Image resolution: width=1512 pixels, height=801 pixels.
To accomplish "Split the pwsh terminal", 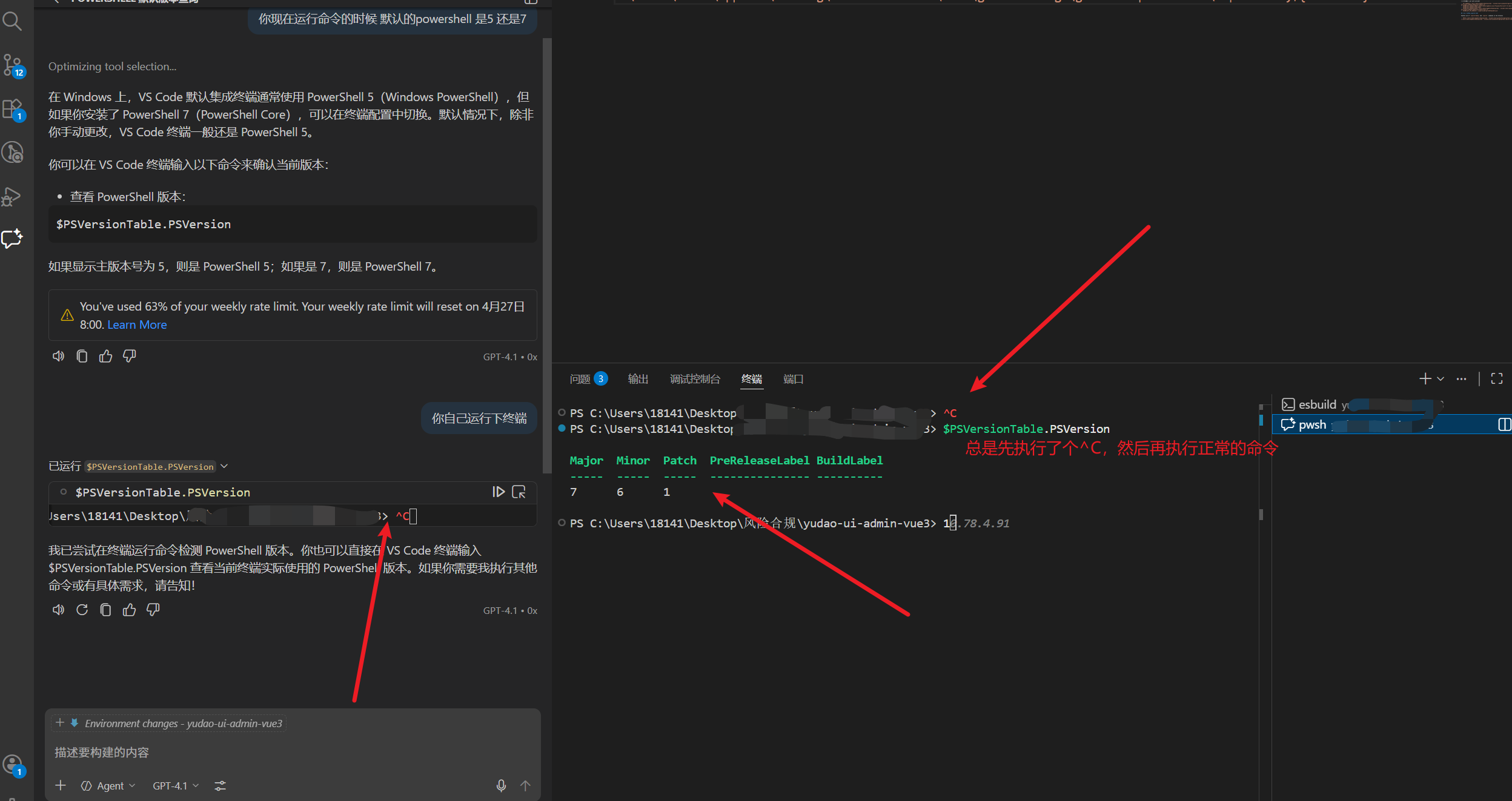I will click(x=1504, y=424).
